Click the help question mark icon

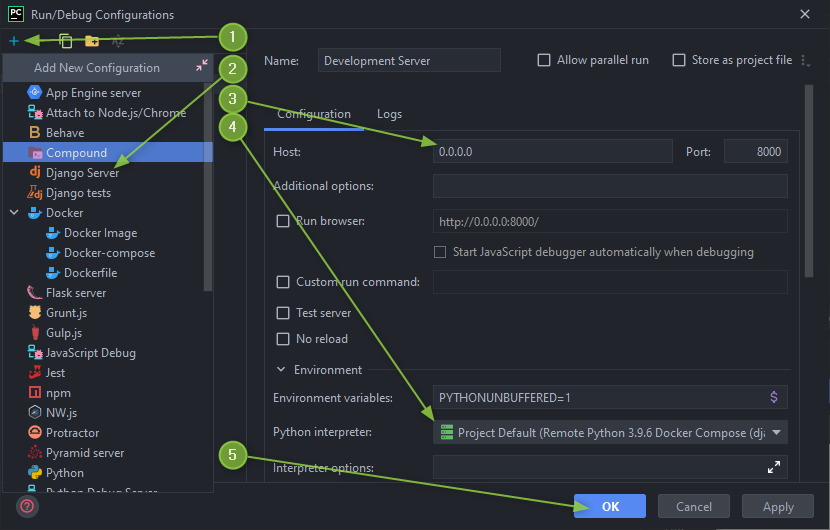click(x=27, y=506)
